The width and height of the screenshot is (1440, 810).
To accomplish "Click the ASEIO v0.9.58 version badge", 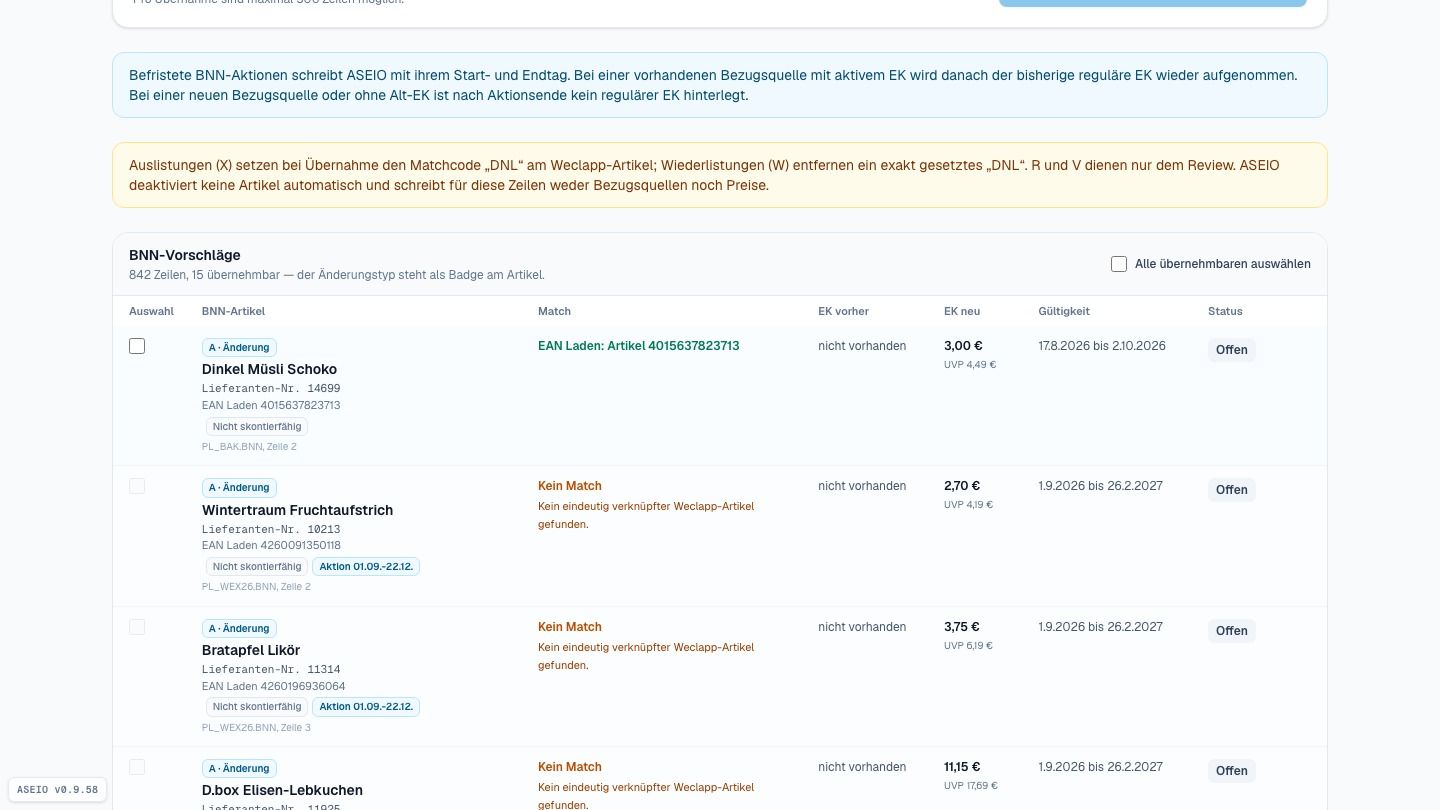I will pyautogui.click(x=57, y=790).
